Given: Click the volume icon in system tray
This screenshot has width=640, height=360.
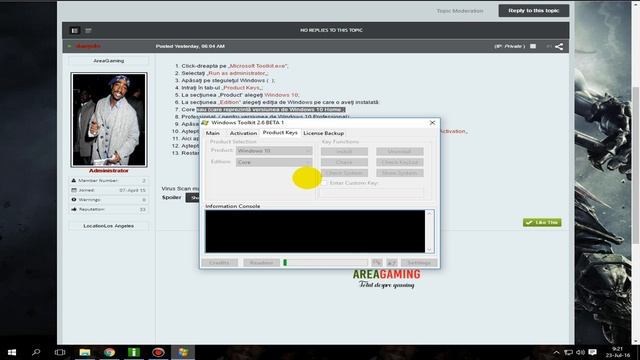Looking at the screenshot, I should click(x=580, y=352).
